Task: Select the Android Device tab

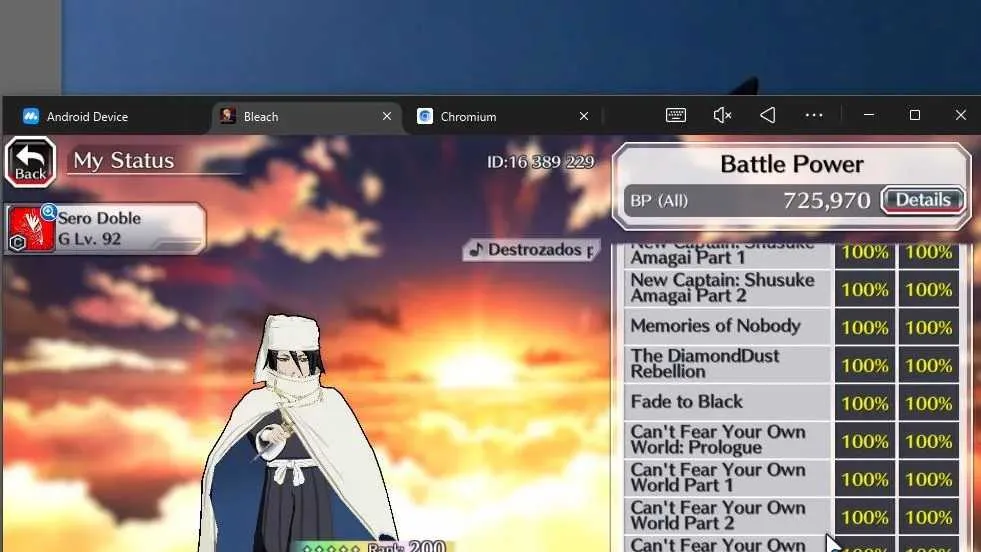Action: point(103,116)
